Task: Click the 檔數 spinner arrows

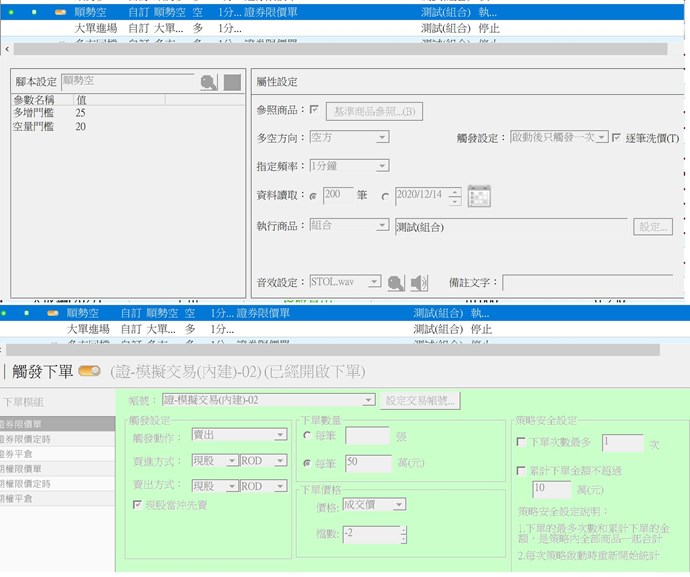Action: [x=402, y=535]
